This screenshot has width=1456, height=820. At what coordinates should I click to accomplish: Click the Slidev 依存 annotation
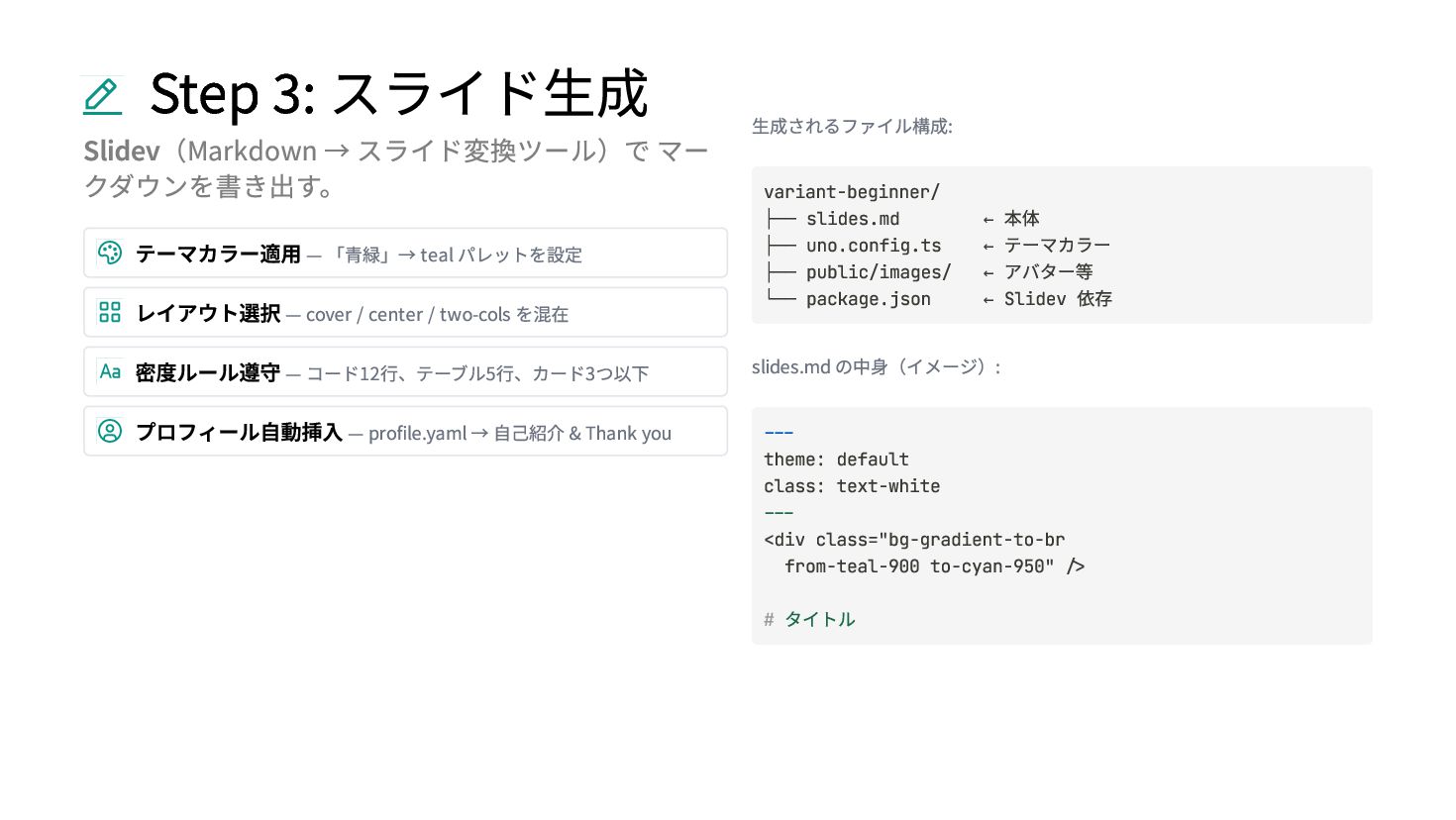coord(1058,299)
